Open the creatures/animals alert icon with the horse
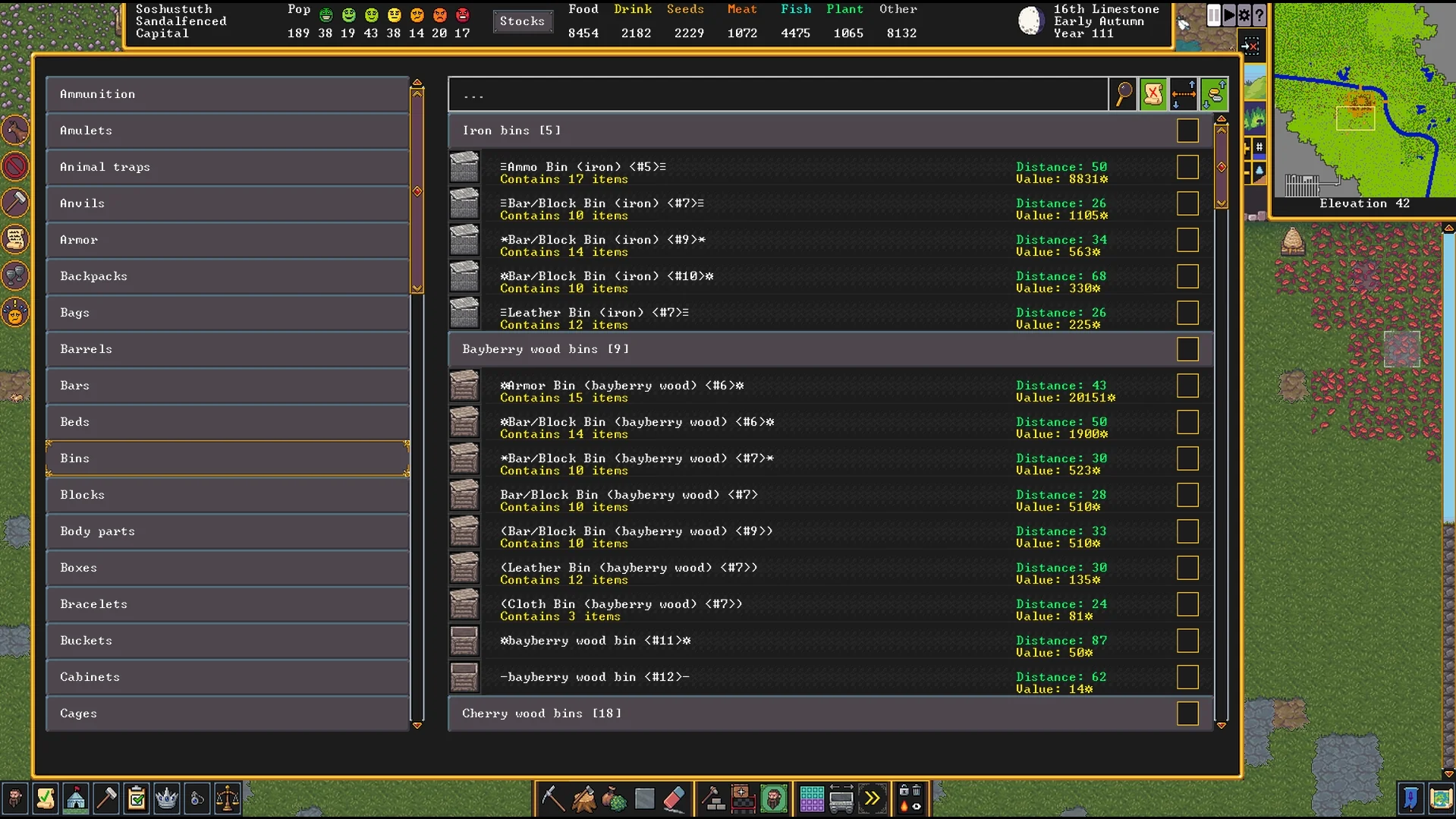The image size is (1456, 819). pyautogui.click(x=15, y=131)
